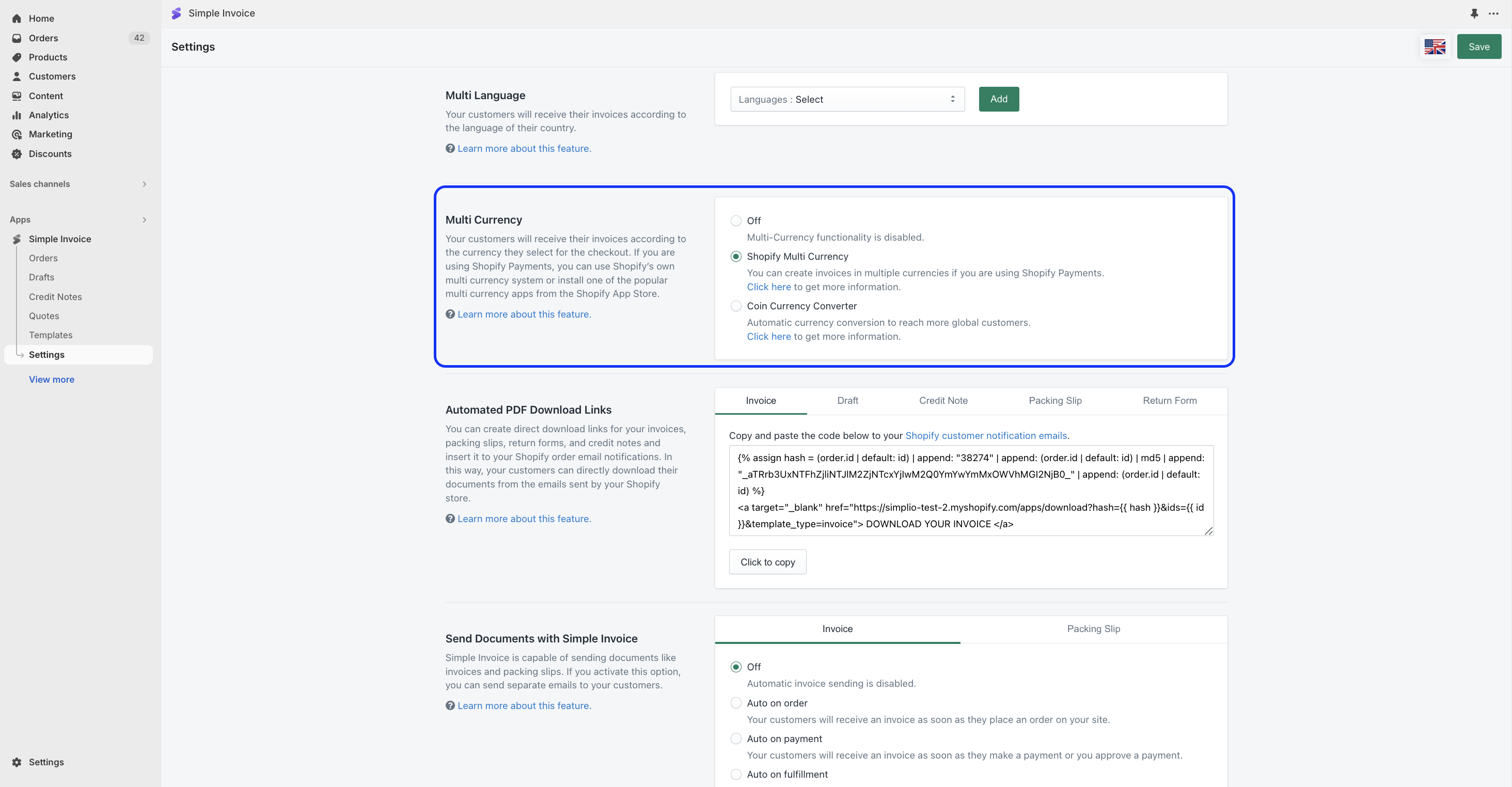Switch to the Credit Note tab

click(942, 400)
